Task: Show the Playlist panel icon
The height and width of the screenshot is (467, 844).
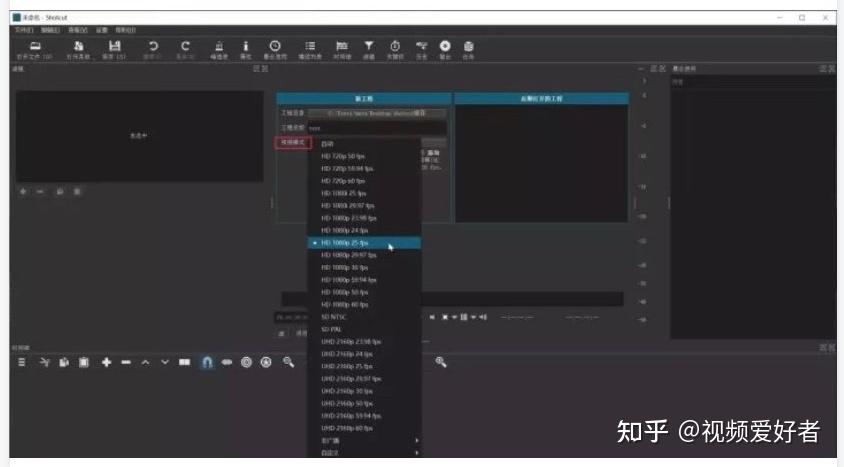Action: tap(310, 46)
